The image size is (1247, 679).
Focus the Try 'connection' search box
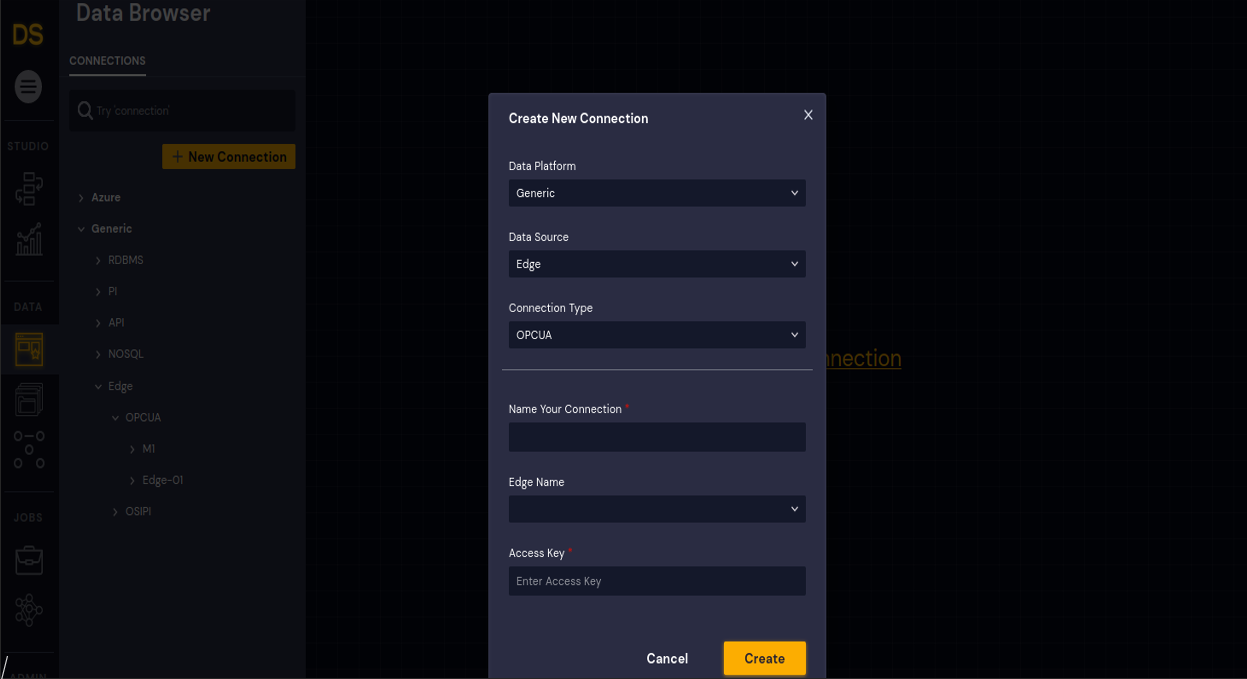tap(182, 110)
